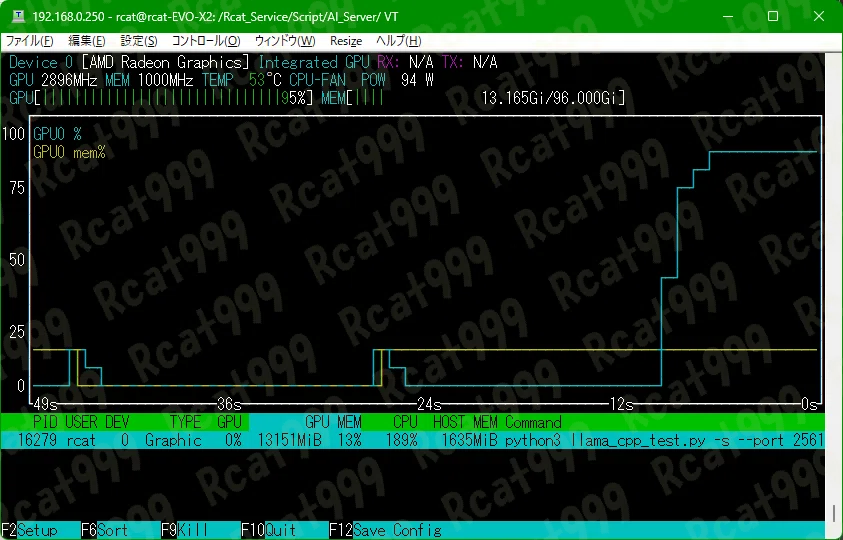843x540 pixels.
Task: Close the Tera Term window
Action: 819,16
